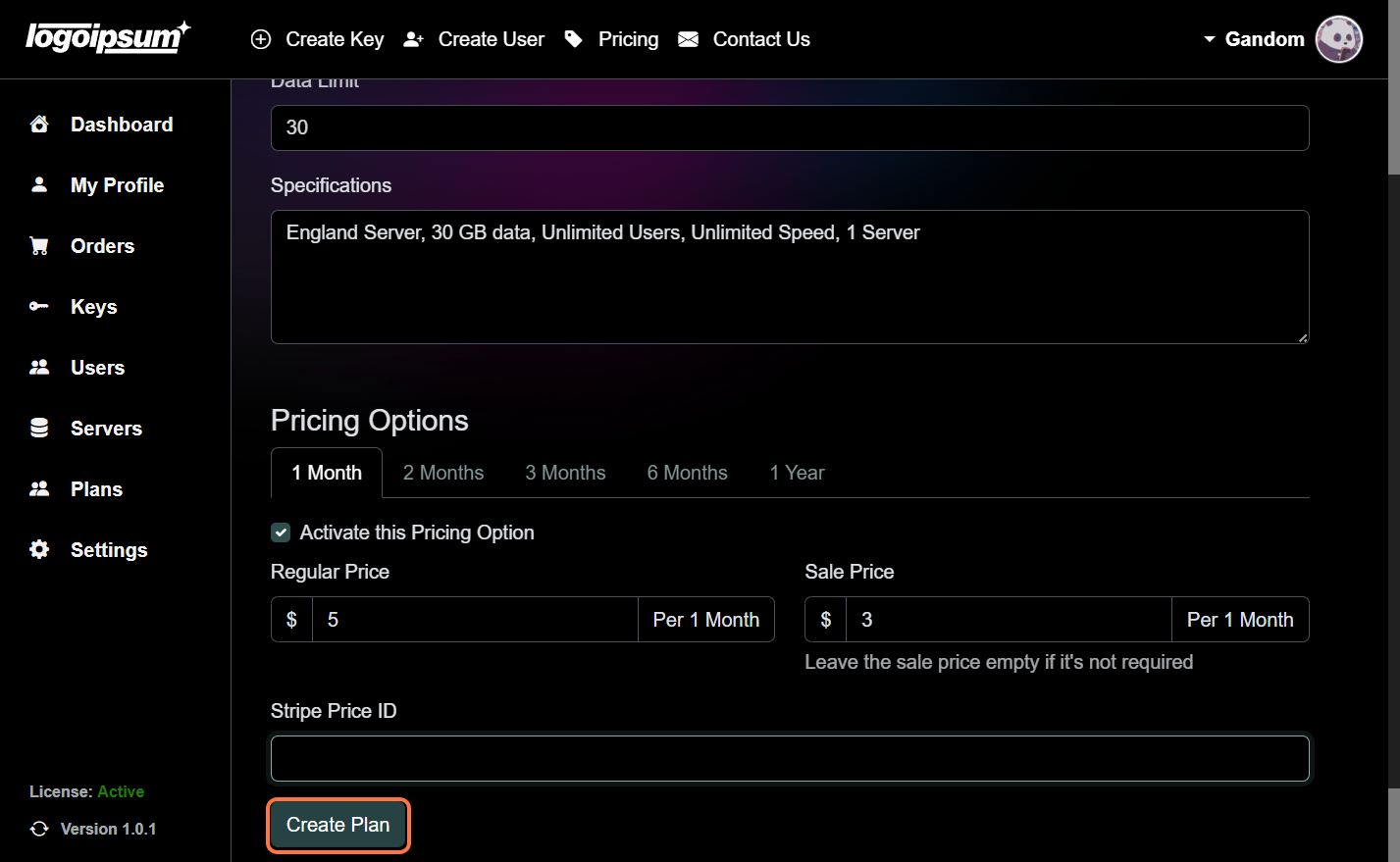
Task: Open the Create User link
Action: tap(491, 39)
